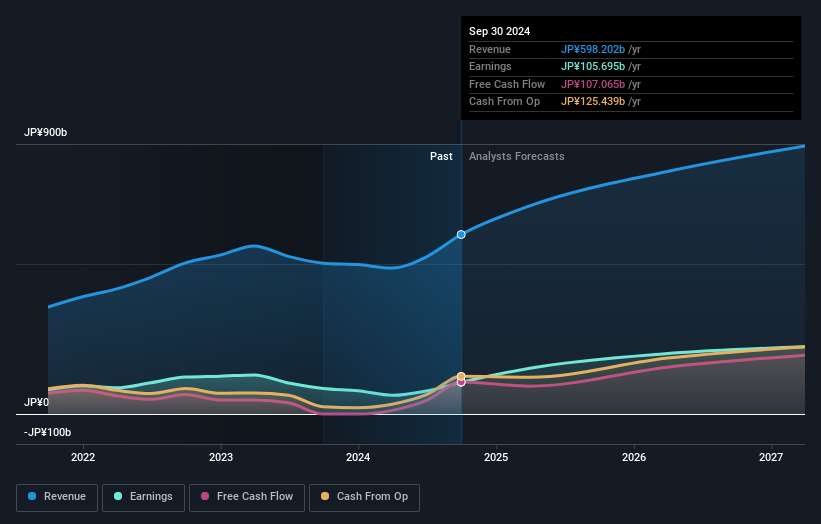Viewport: 821px width, 524px height.
Task: Click the pink Free Cash Flow data point marker
Action: click(461, 382)
